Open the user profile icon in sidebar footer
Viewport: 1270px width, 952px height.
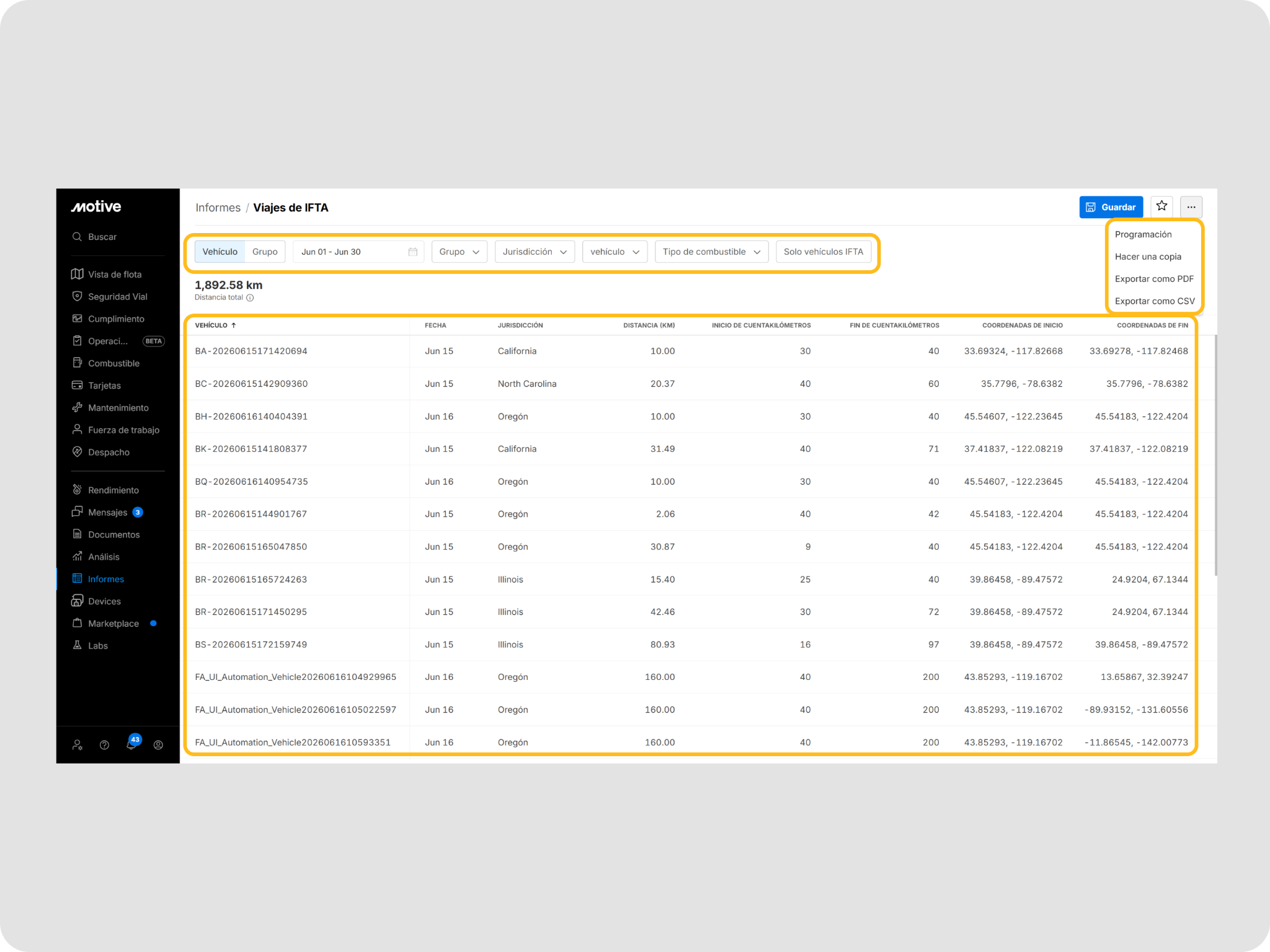click(158, 745)
